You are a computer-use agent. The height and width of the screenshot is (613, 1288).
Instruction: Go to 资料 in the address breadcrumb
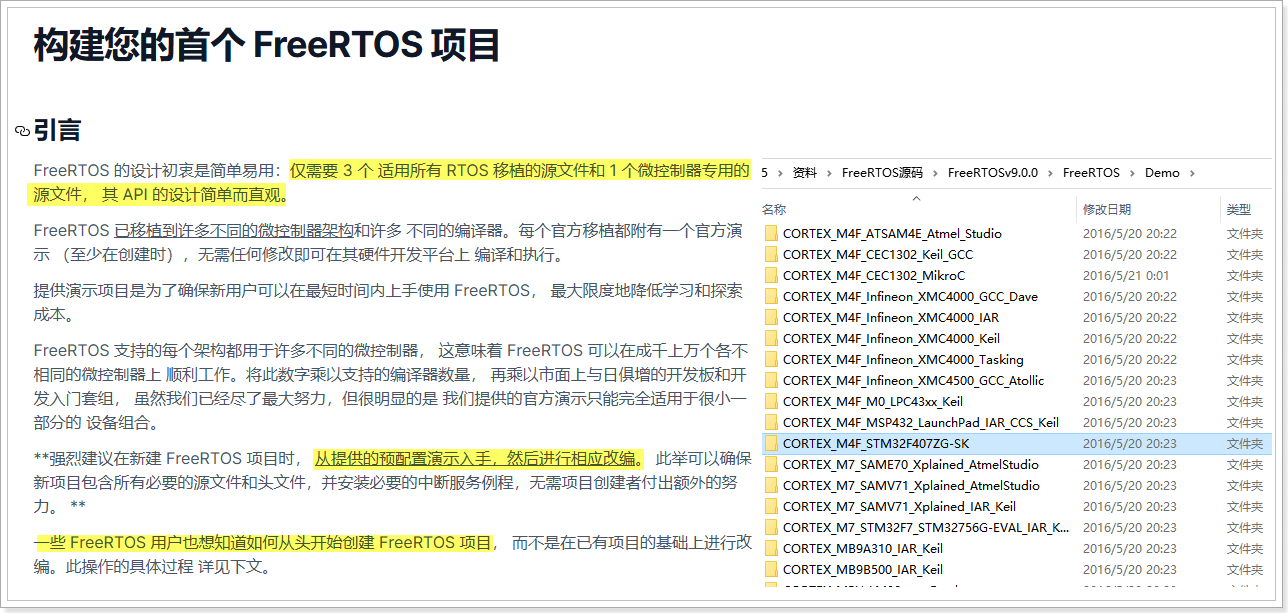pos(805,173)
